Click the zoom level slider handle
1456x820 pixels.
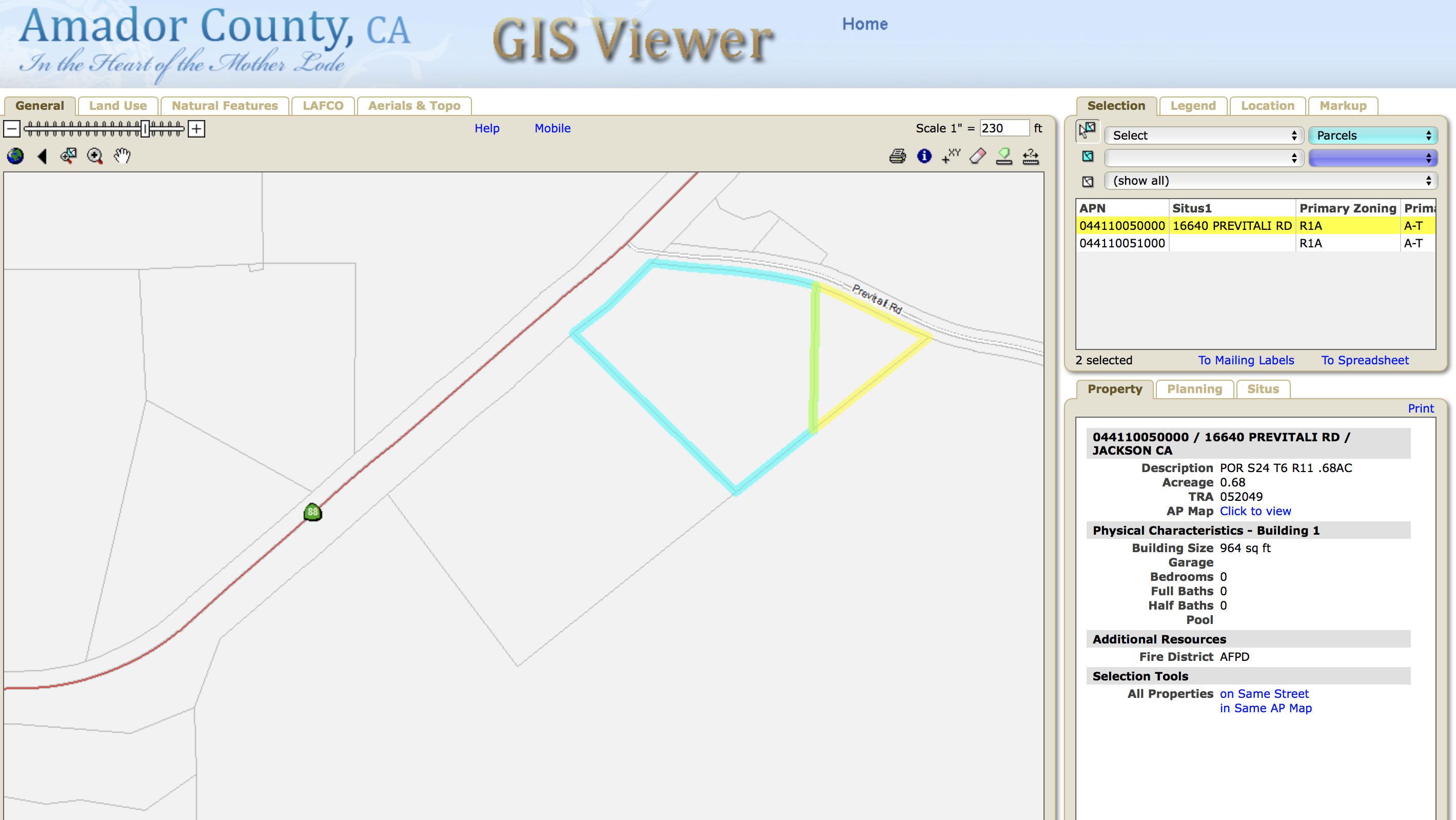[x=145, y=129]
